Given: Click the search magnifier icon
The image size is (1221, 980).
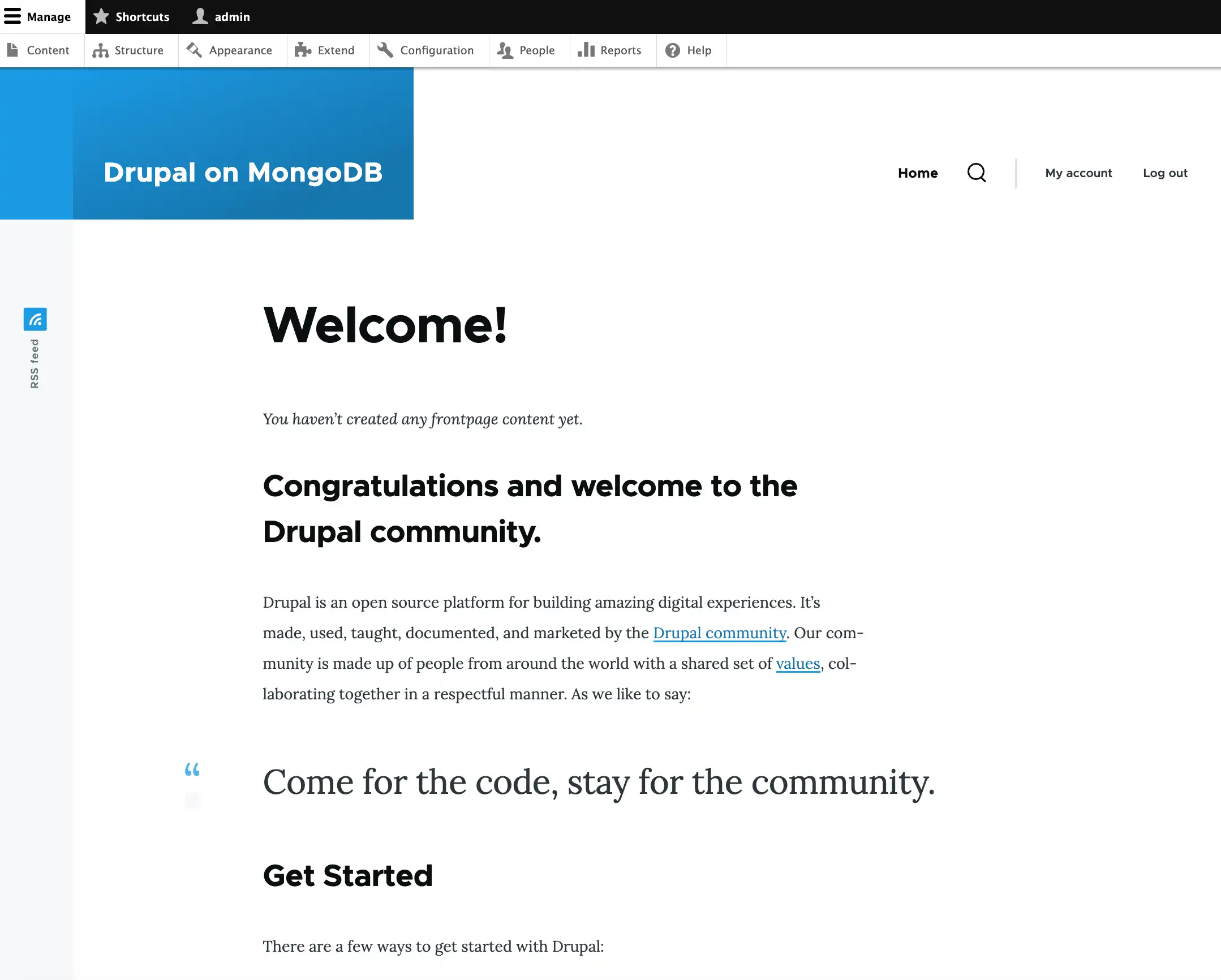Looking at the screenshot, I should tap(977, 173).
